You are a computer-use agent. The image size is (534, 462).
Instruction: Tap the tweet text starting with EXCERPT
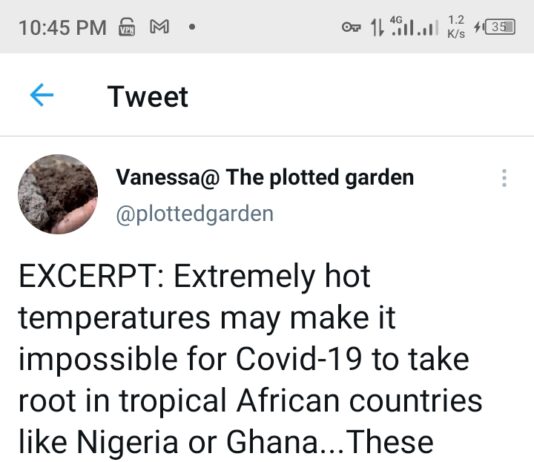click(x=250, y=359)
